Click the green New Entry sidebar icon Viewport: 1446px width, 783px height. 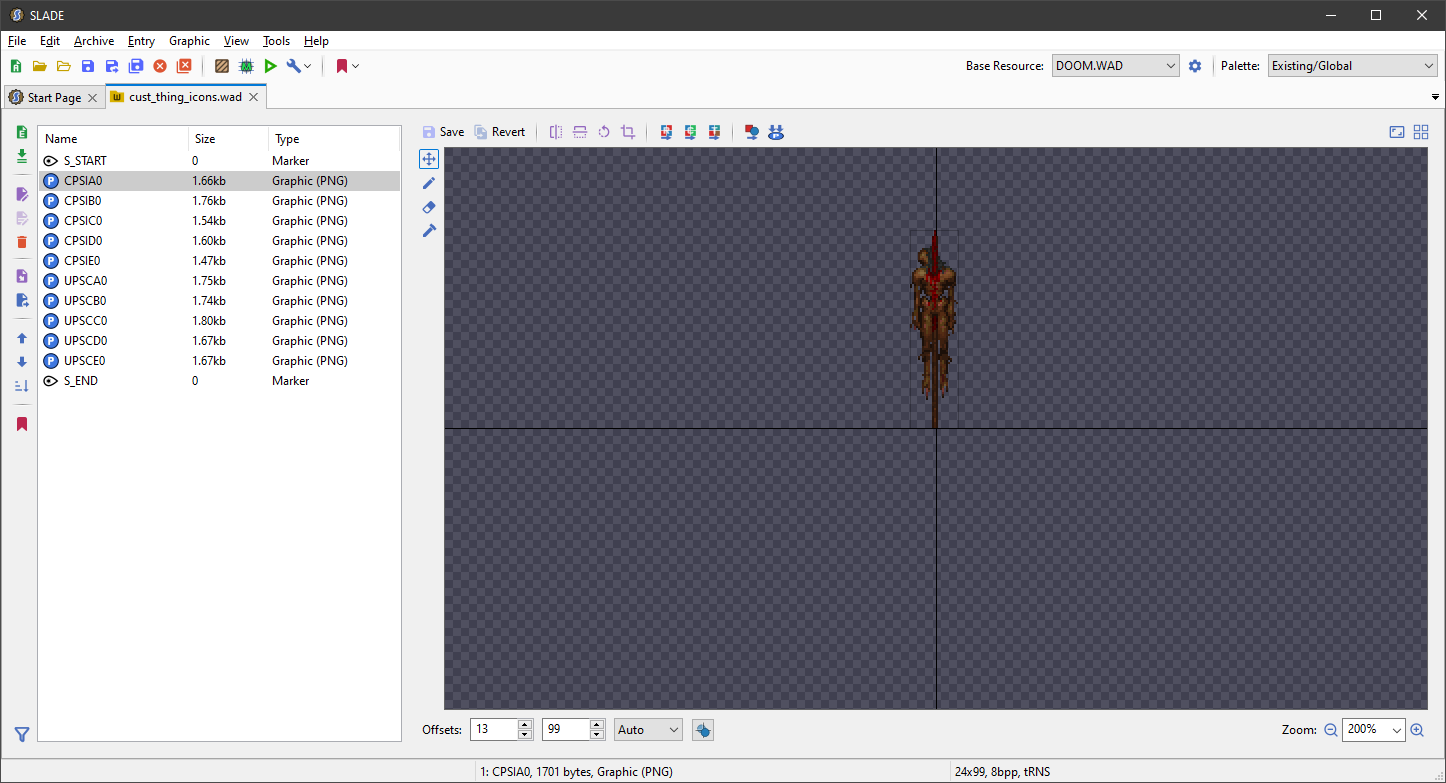click(22, 132)
